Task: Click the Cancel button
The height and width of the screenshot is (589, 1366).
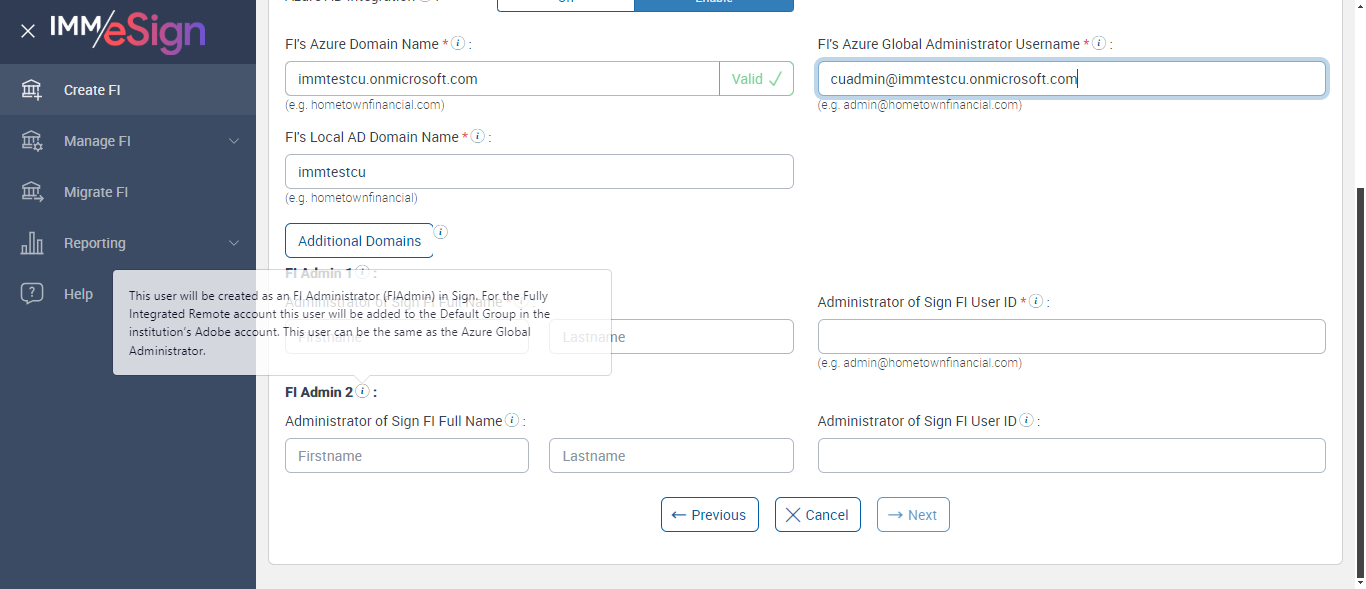Action: point(818,515)
